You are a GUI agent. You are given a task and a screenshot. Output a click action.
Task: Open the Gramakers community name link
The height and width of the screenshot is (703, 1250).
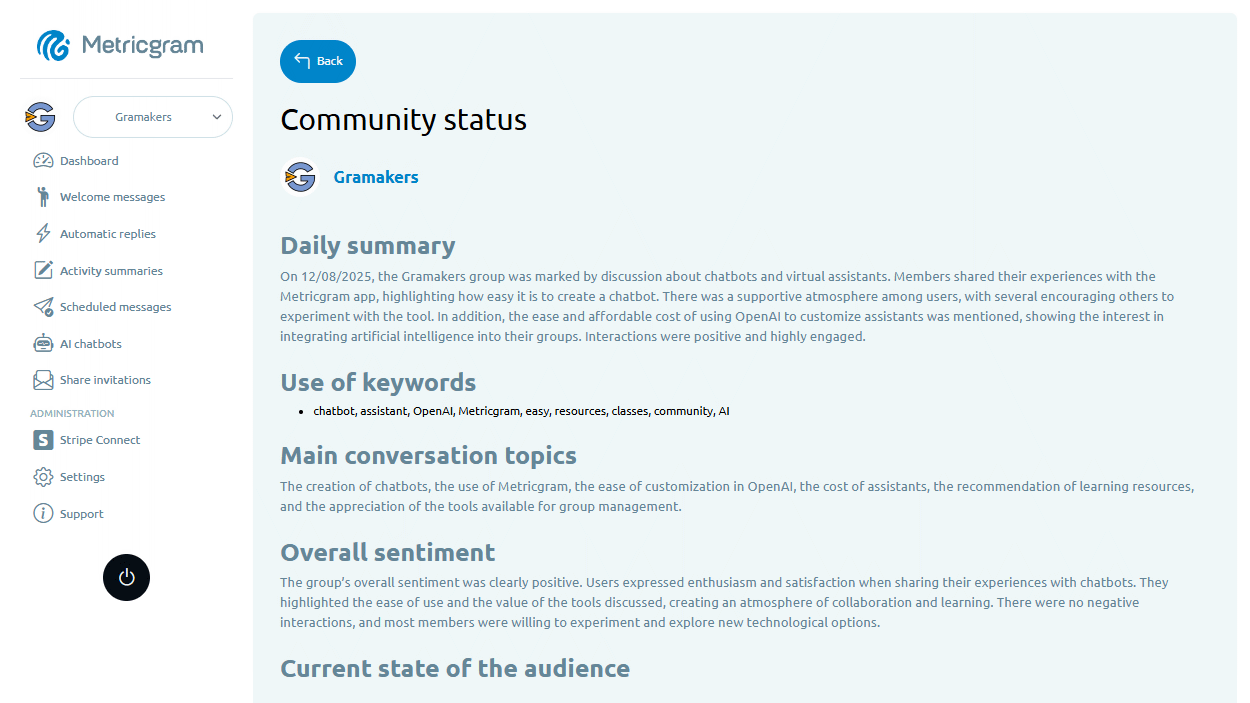(376, 177)
